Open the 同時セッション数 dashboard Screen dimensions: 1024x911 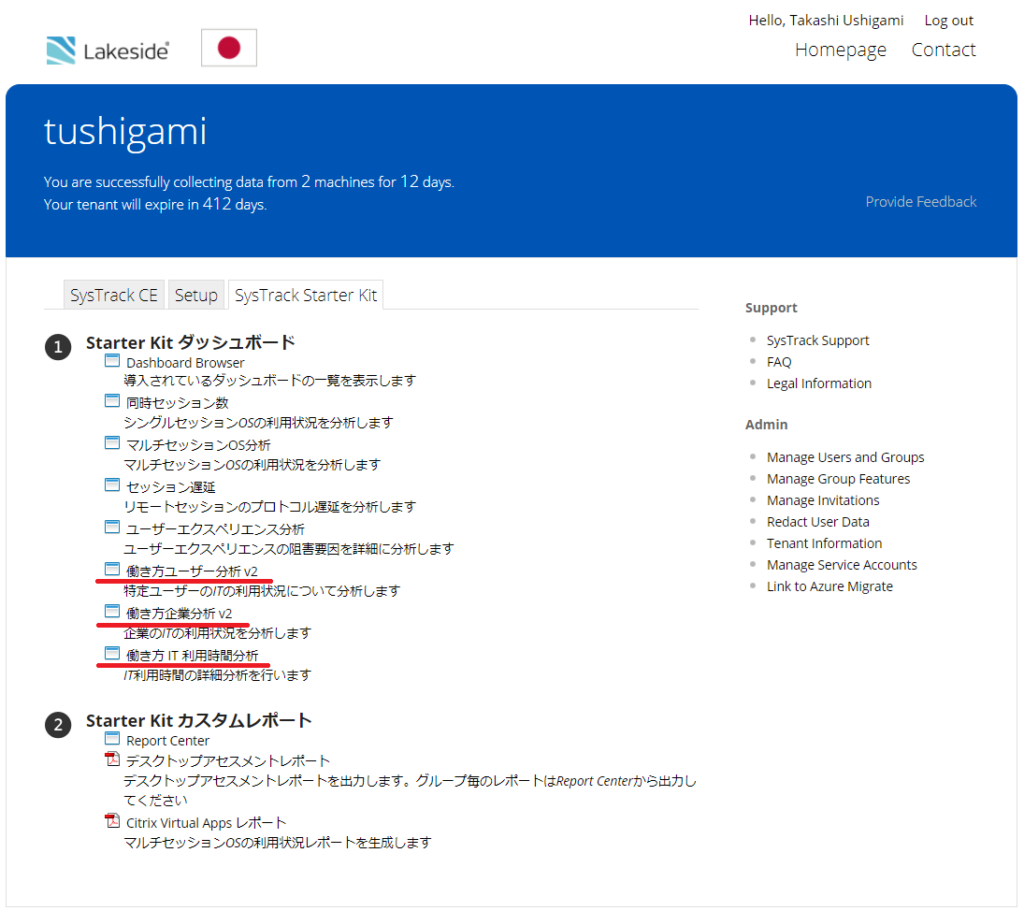tap(177, 403)
